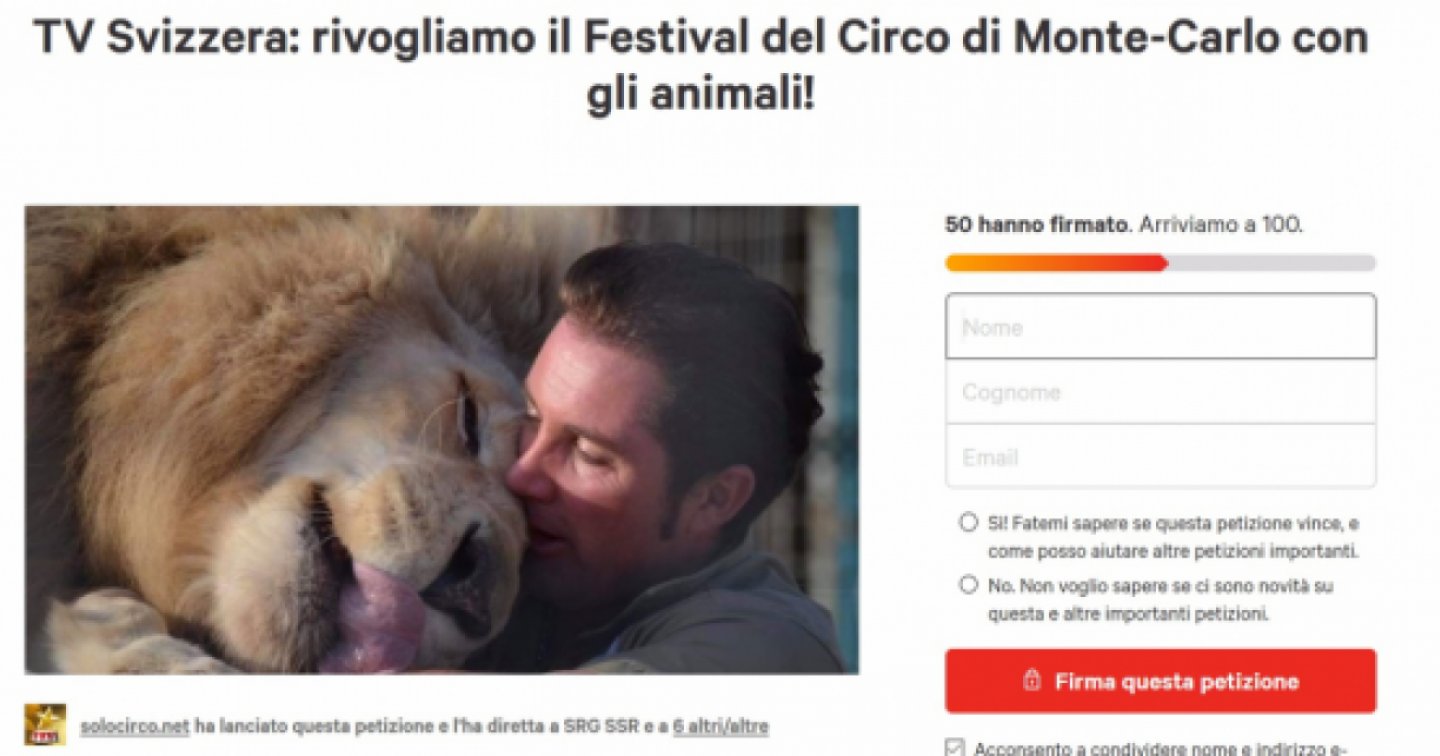Click the 'come posso aiutare altre petizioni' label
Screen dimensions: 1440x756
[x=1174, y=551]
